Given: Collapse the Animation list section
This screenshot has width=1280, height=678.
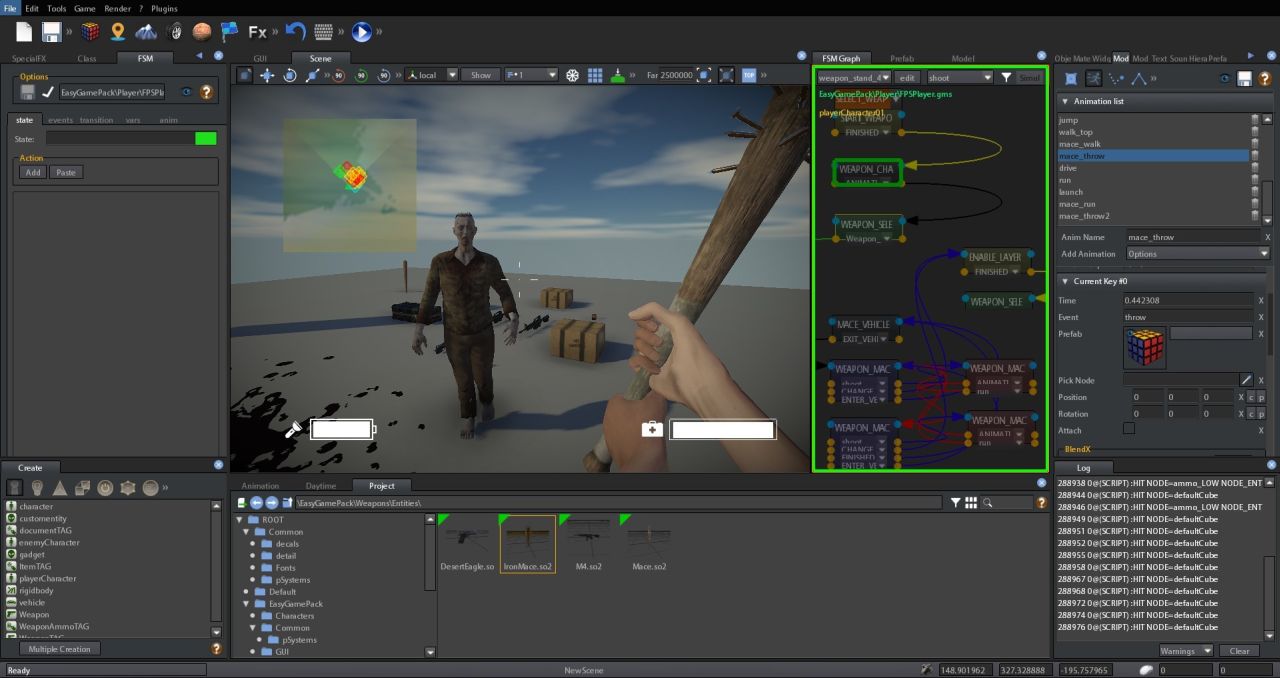Looking at the screenshot, I should pos(1065,101).
